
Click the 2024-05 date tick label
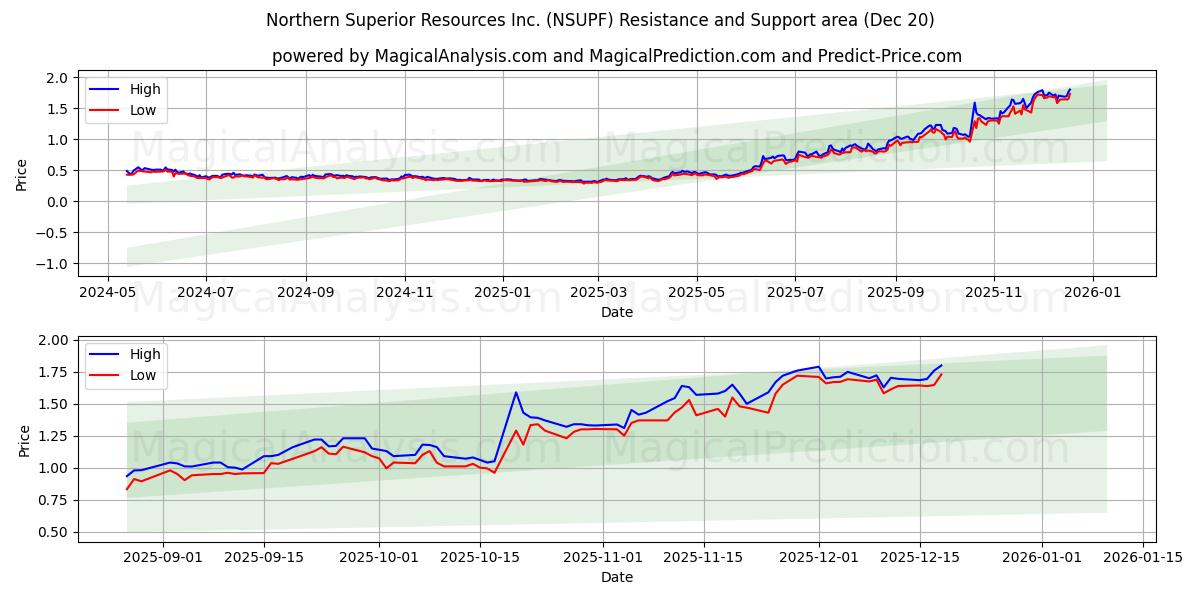pos(107,295)
